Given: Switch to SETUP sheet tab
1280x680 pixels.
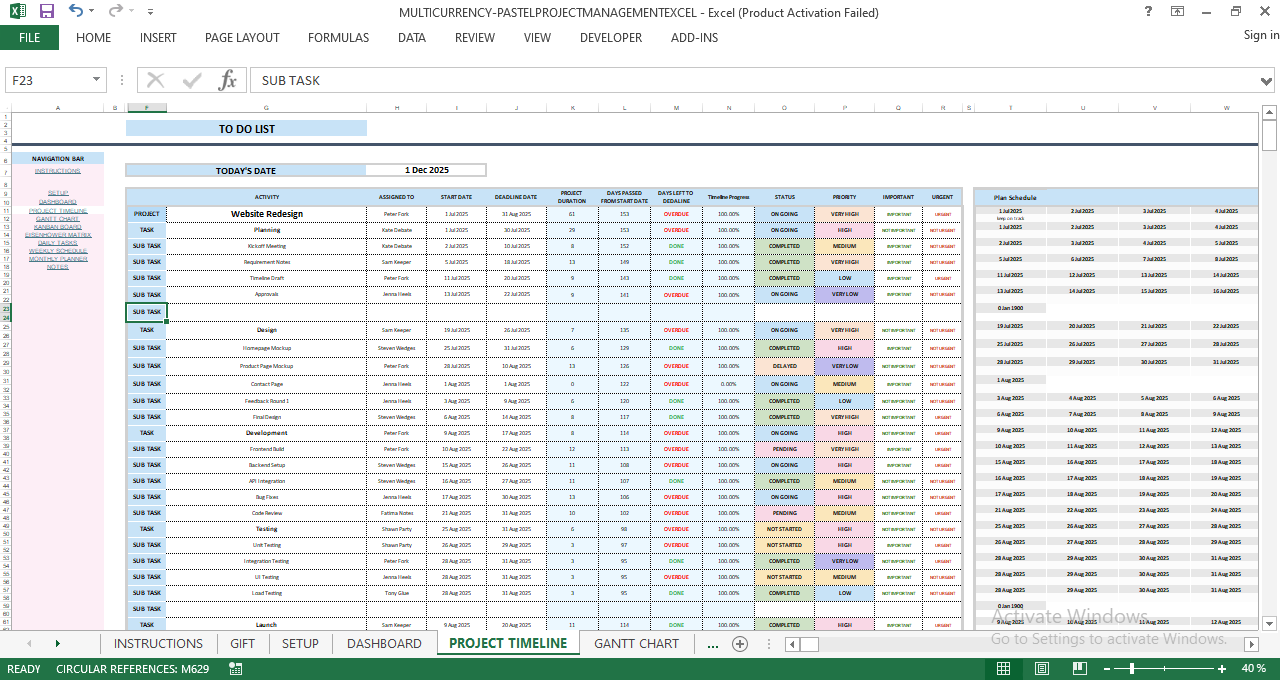Looking at the screenshot, I should pos(300,643).
